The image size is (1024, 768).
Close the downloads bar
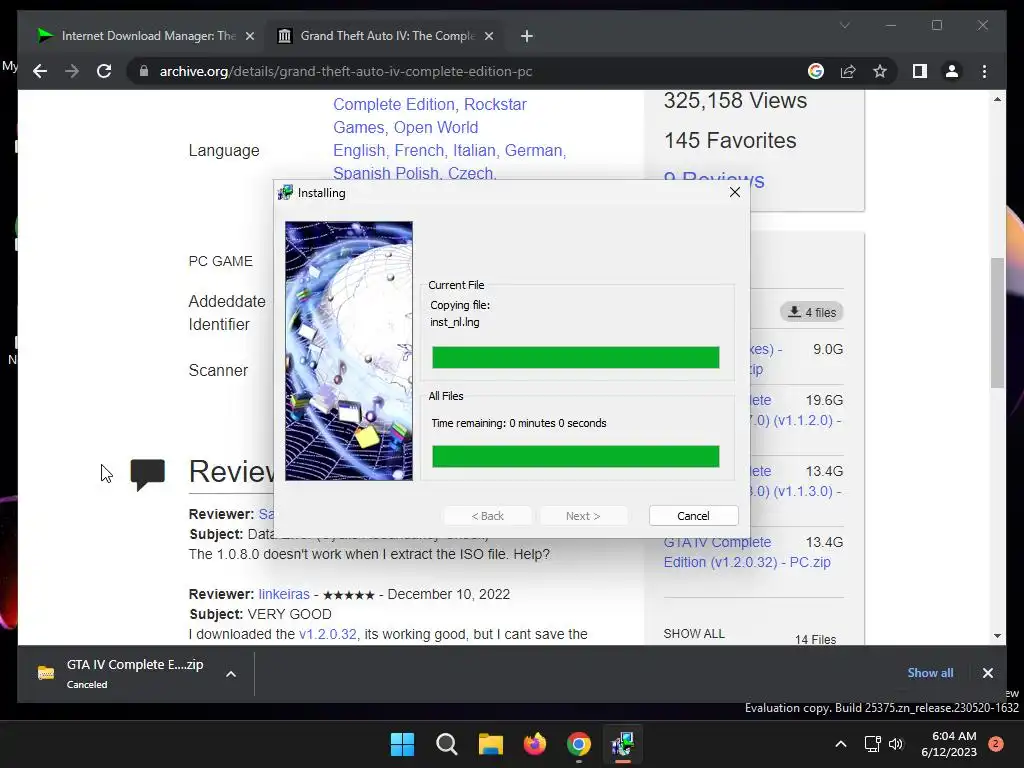(987, 673)
